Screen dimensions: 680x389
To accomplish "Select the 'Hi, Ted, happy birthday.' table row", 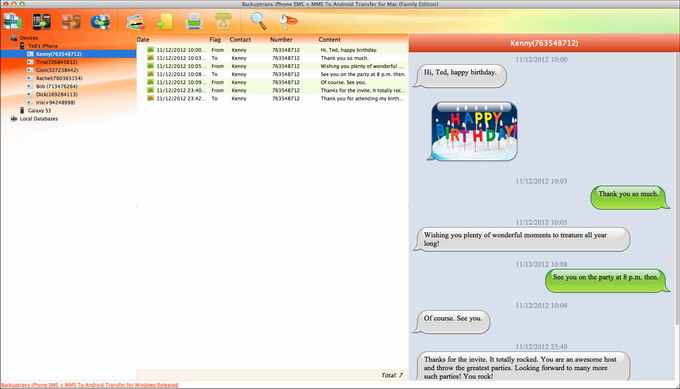I will pos(272,50).
